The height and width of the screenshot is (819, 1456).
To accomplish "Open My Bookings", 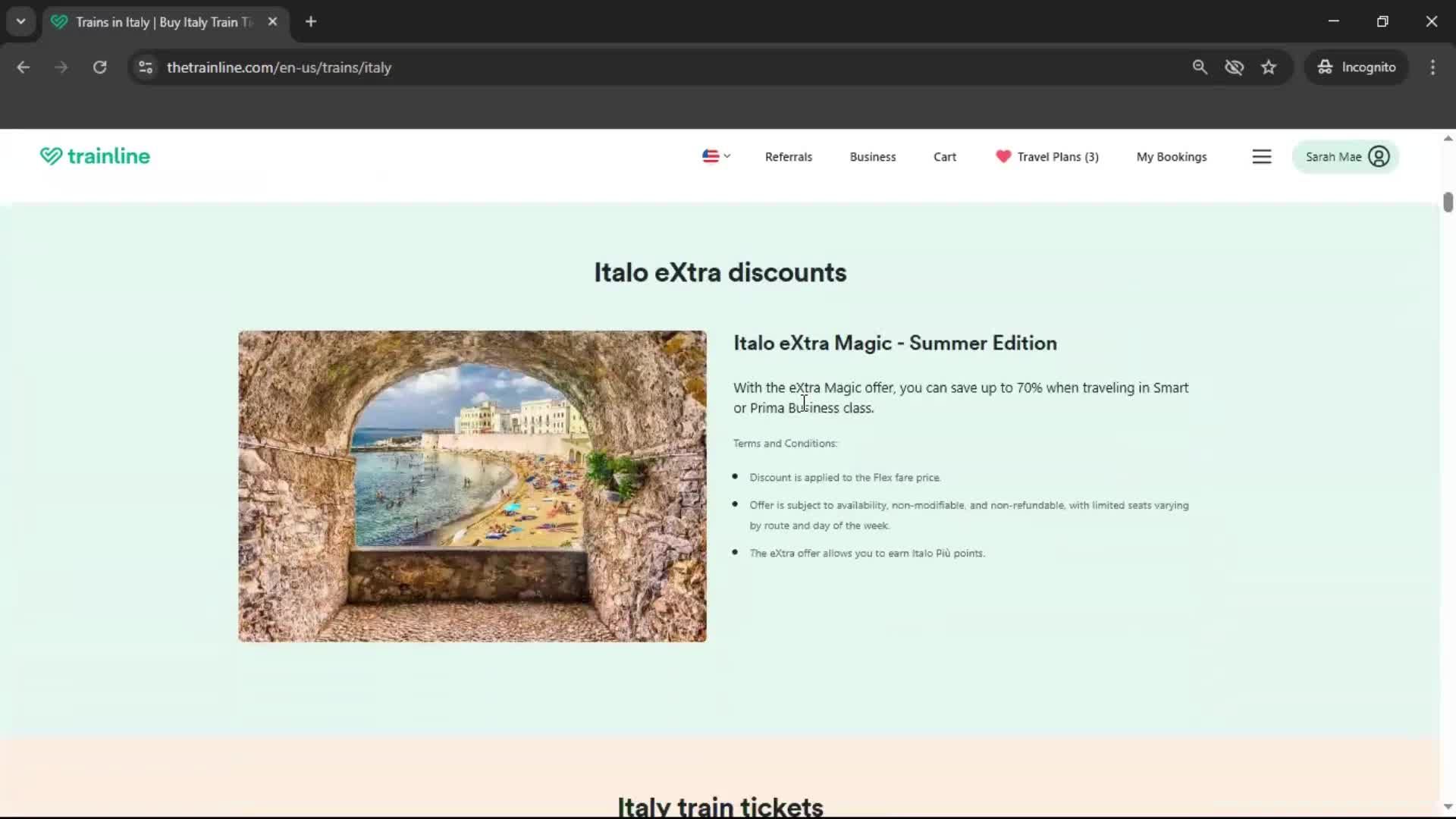I will [x=1172, y=156].
